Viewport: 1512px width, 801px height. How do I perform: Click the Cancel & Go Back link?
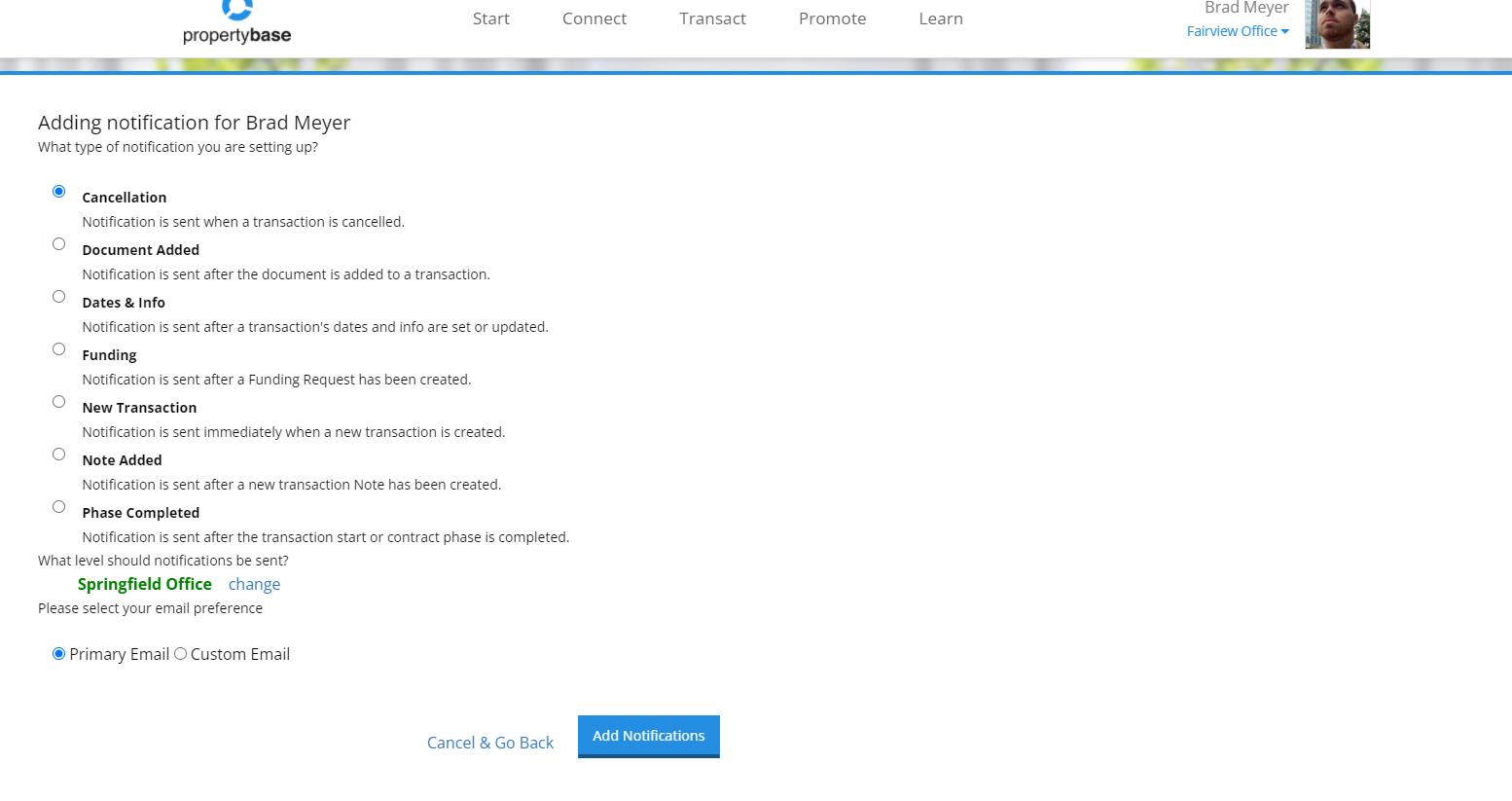pos(490,742)
